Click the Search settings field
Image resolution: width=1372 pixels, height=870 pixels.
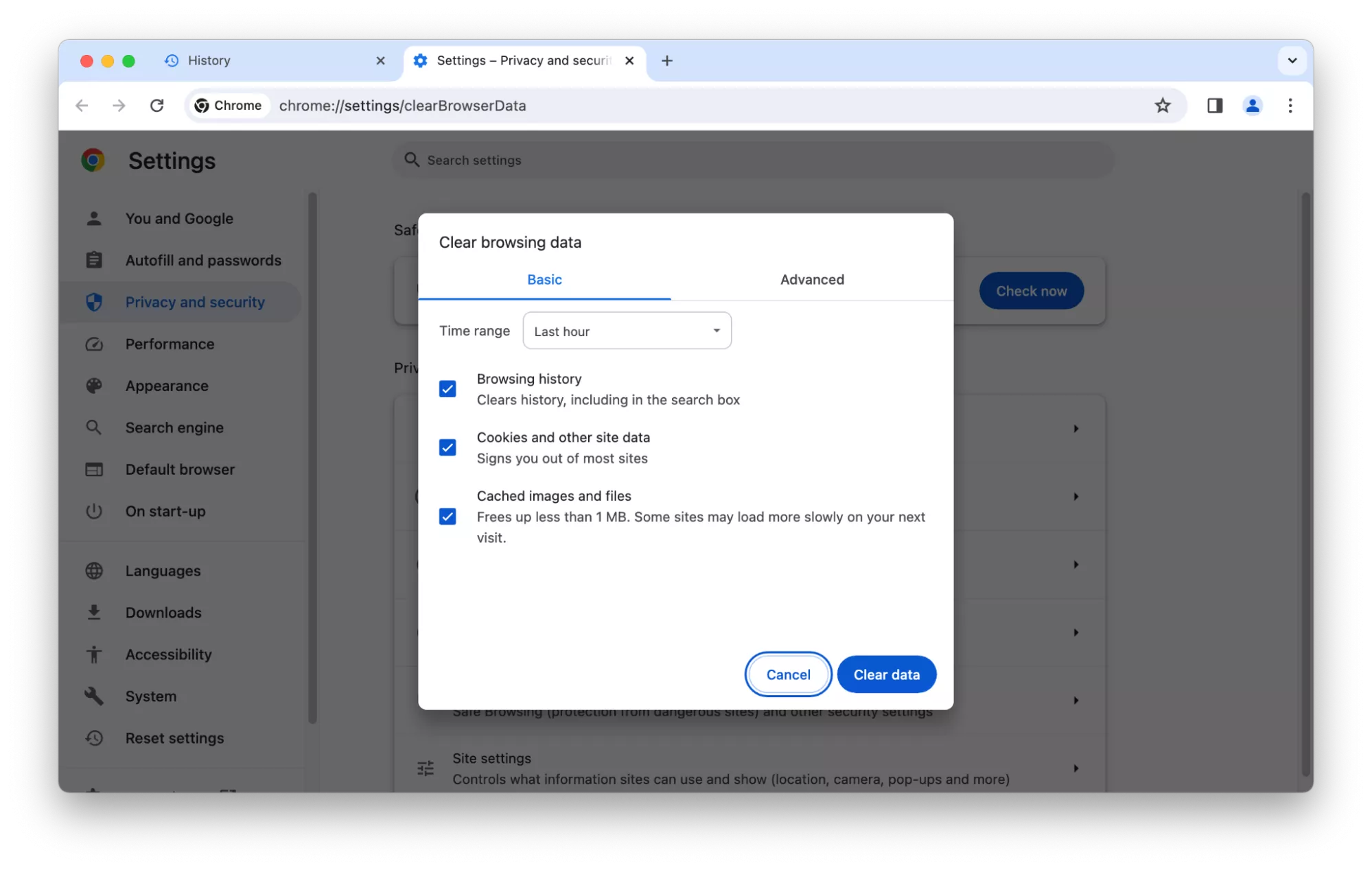[x=753, y=160]
